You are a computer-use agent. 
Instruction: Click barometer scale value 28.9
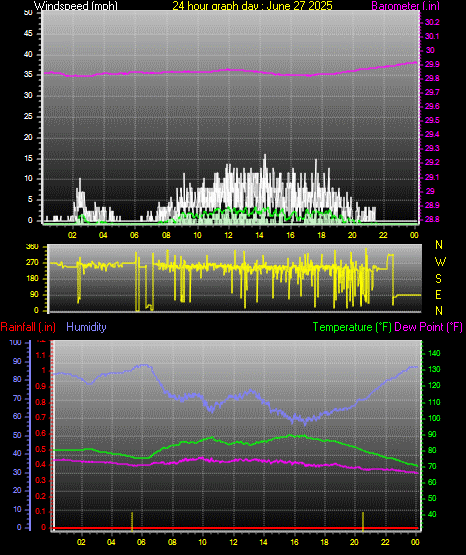click(x=432, y=205)
